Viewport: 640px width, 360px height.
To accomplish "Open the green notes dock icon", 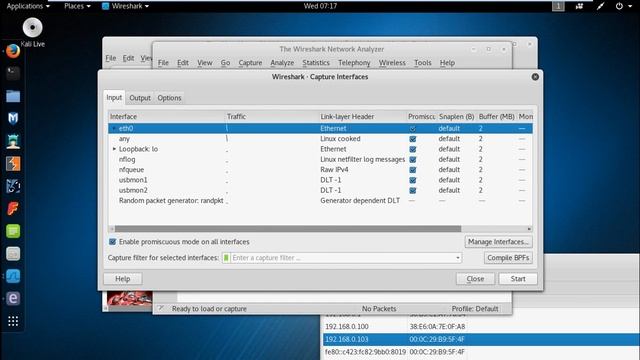I will coord(13,231).
